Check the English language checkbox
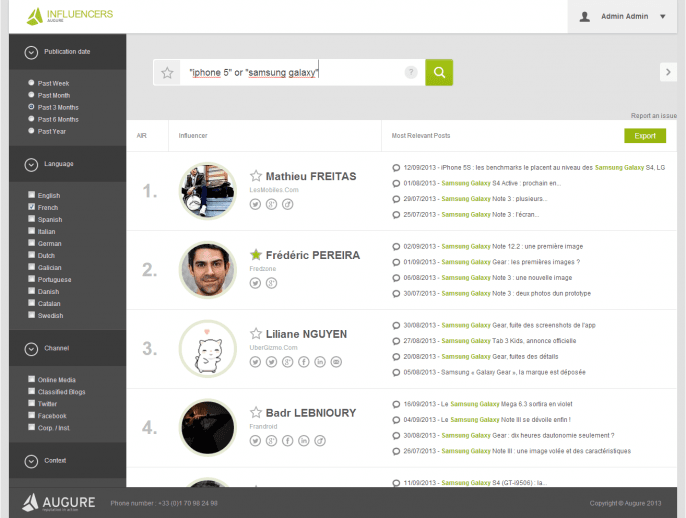686x518 pixels. [x=32, y=195]
